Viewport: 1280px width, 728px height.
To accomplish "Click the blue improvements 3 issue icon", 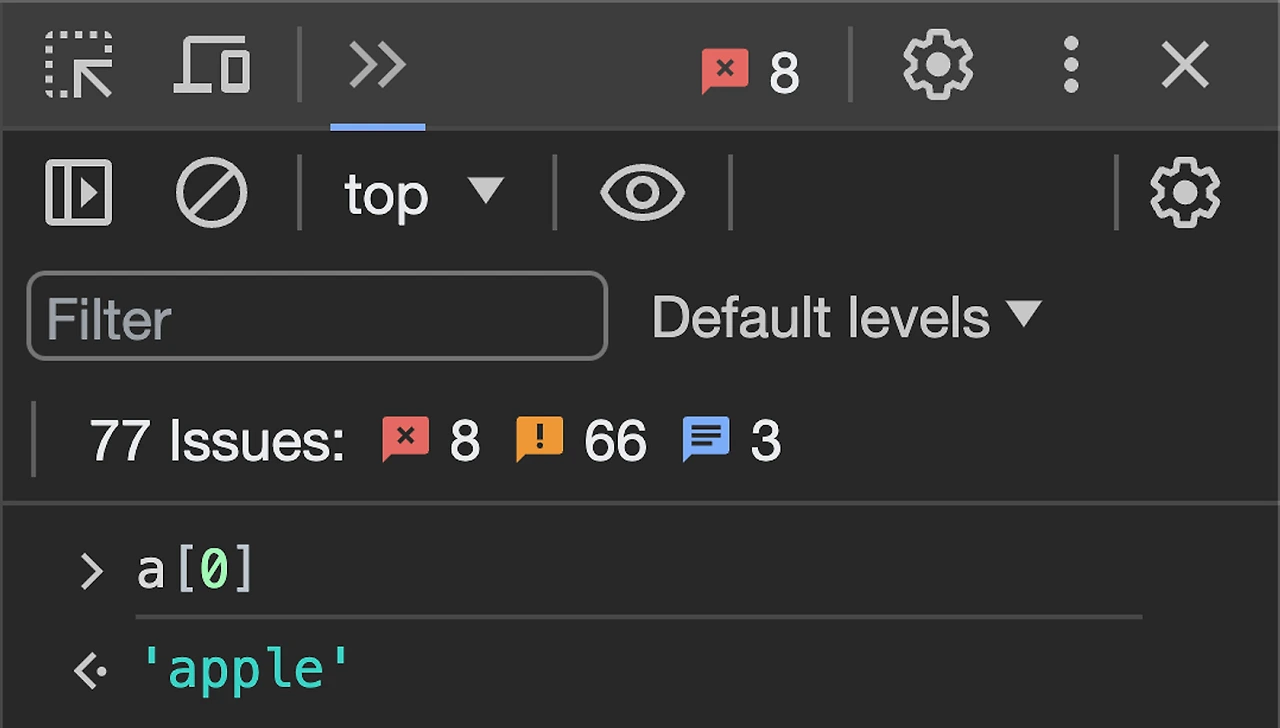I will 706,439.
